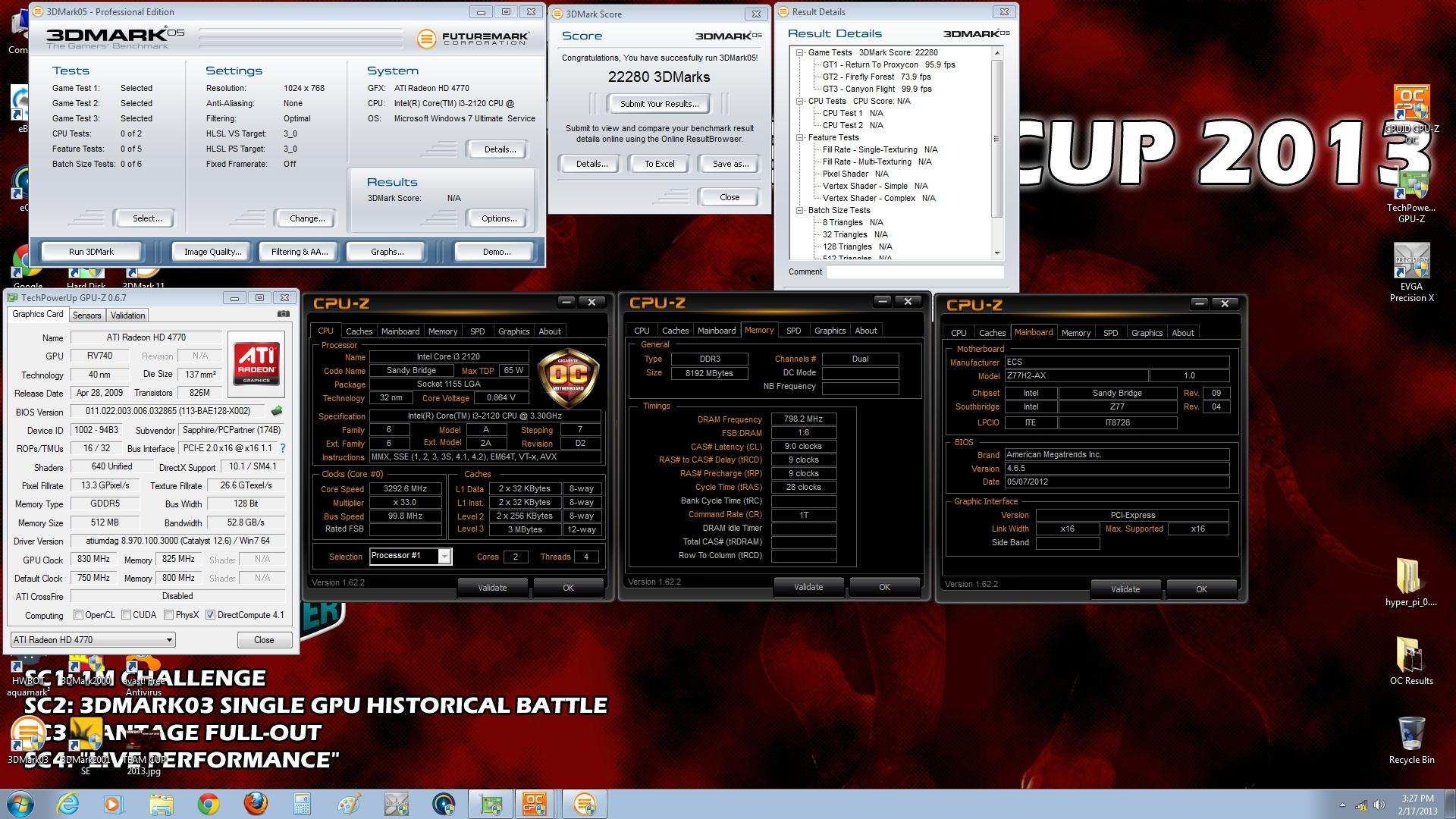The width and height of the screenshot is (1456, 819).
Task: Open the 3DMark03 desktop shortcut
Action: coord(27,741)
